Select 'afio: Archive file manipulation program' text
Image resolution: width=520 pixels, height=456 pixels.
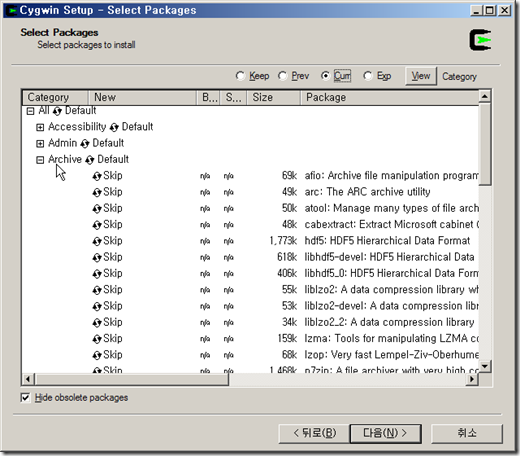coord(392,176)
